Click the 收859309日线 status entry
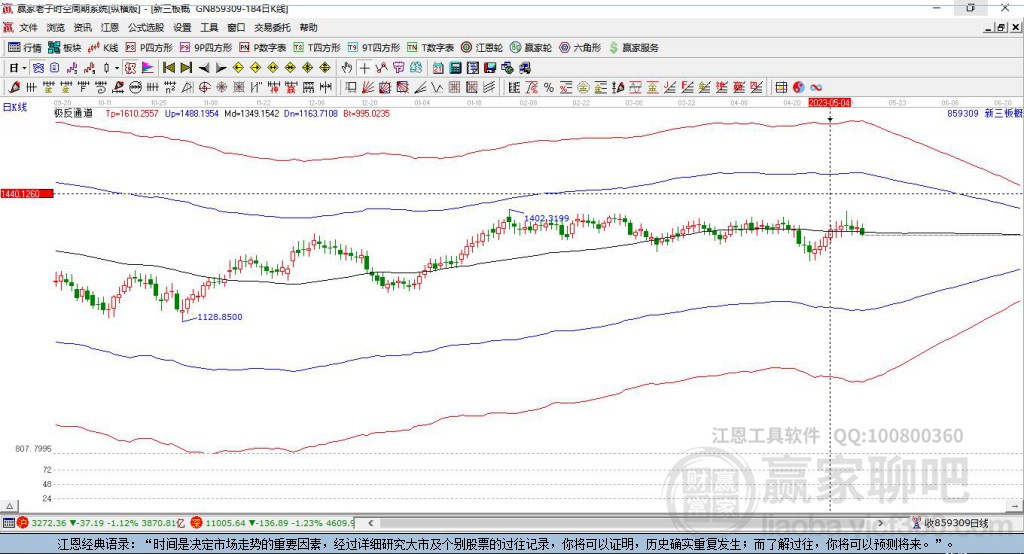This screenshot has width=1024, height=554. tap(950, 523)
